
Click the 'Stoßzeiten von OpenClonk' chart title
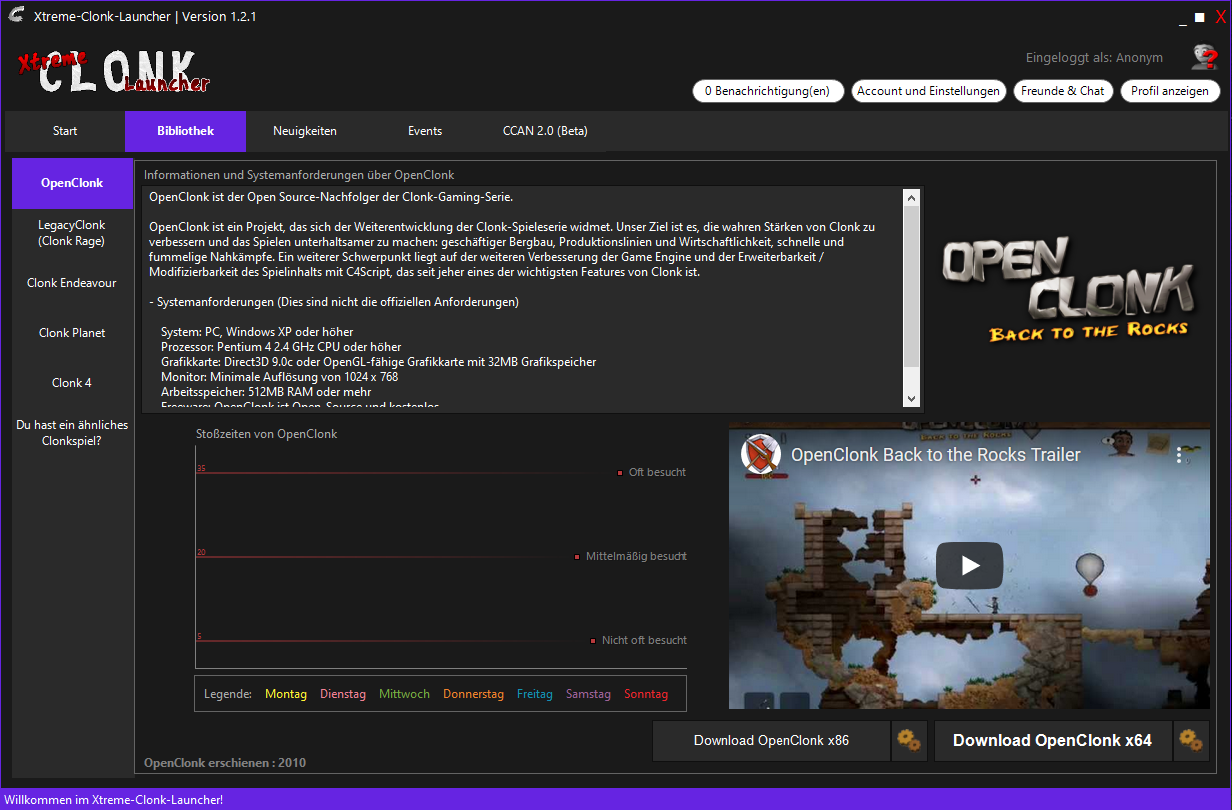(x=266, y=434)
